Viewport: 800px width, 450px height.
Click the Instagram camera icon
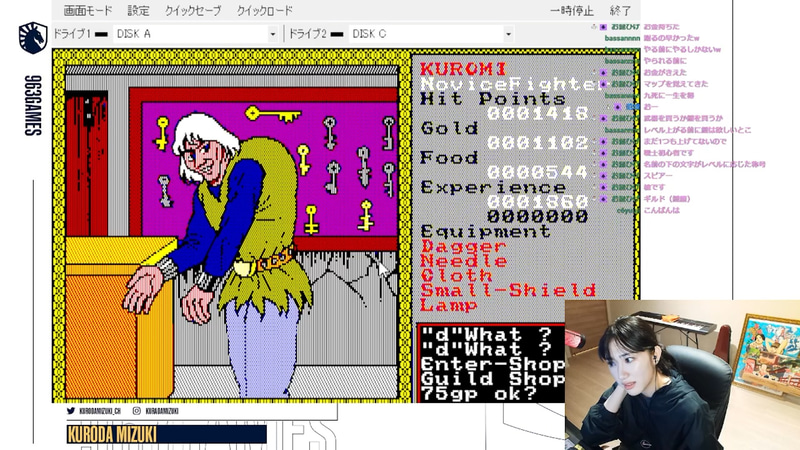coord(137,411)
